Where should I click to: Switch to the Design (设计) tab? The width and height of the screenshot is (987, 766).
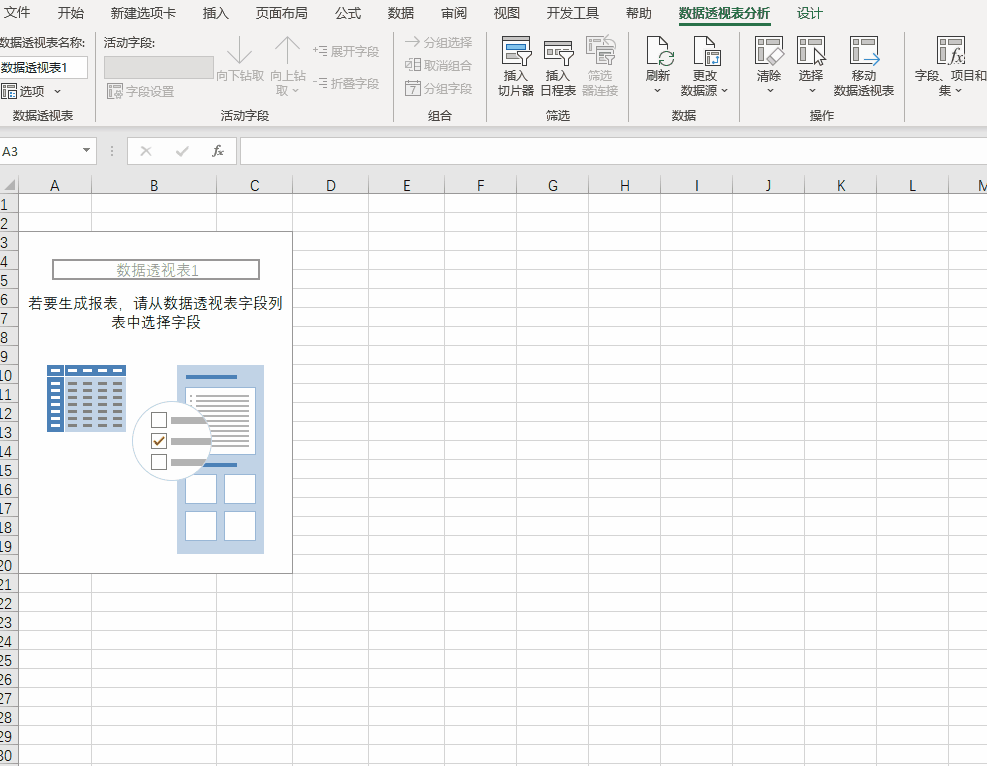click(809, 13)
